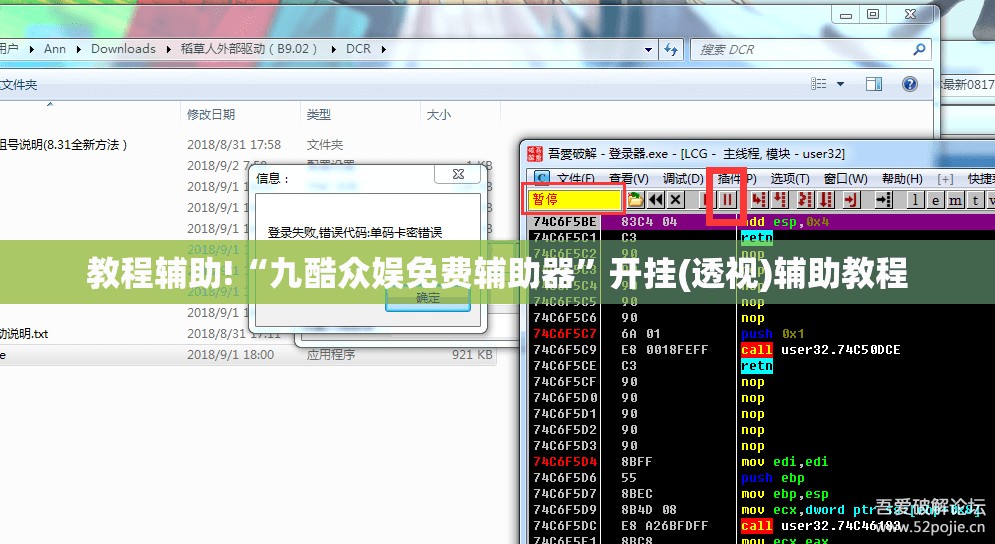Select the folder row dated 2018/8/31 17:58
The width and height of the screenshot is (995, 544).
[247, 145]
